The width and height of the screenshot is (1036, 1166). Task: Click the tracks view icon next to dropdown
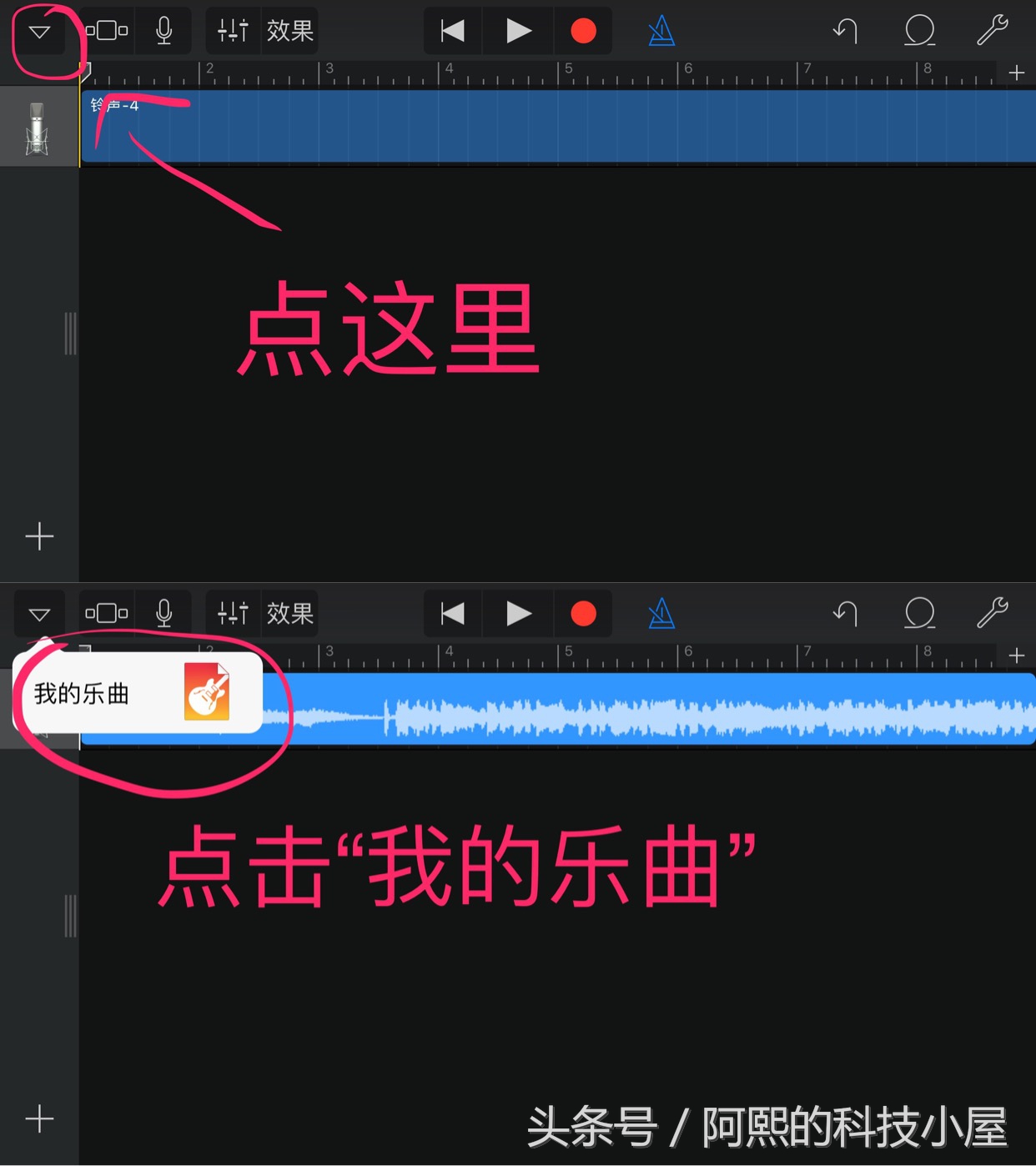pyautogui.click(x=106, y=30)
